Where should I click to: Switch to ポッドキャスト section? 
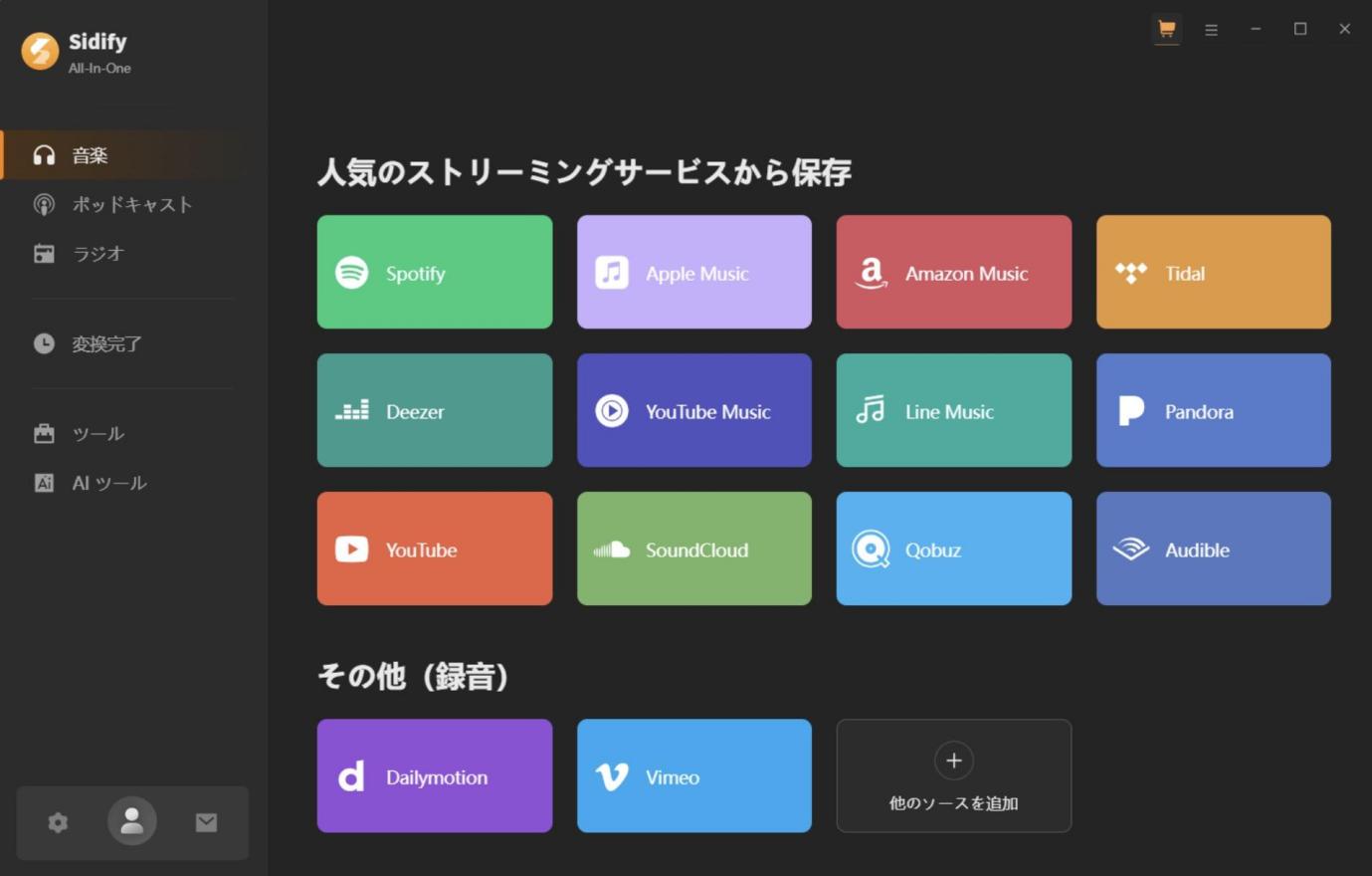click(124, 205)
